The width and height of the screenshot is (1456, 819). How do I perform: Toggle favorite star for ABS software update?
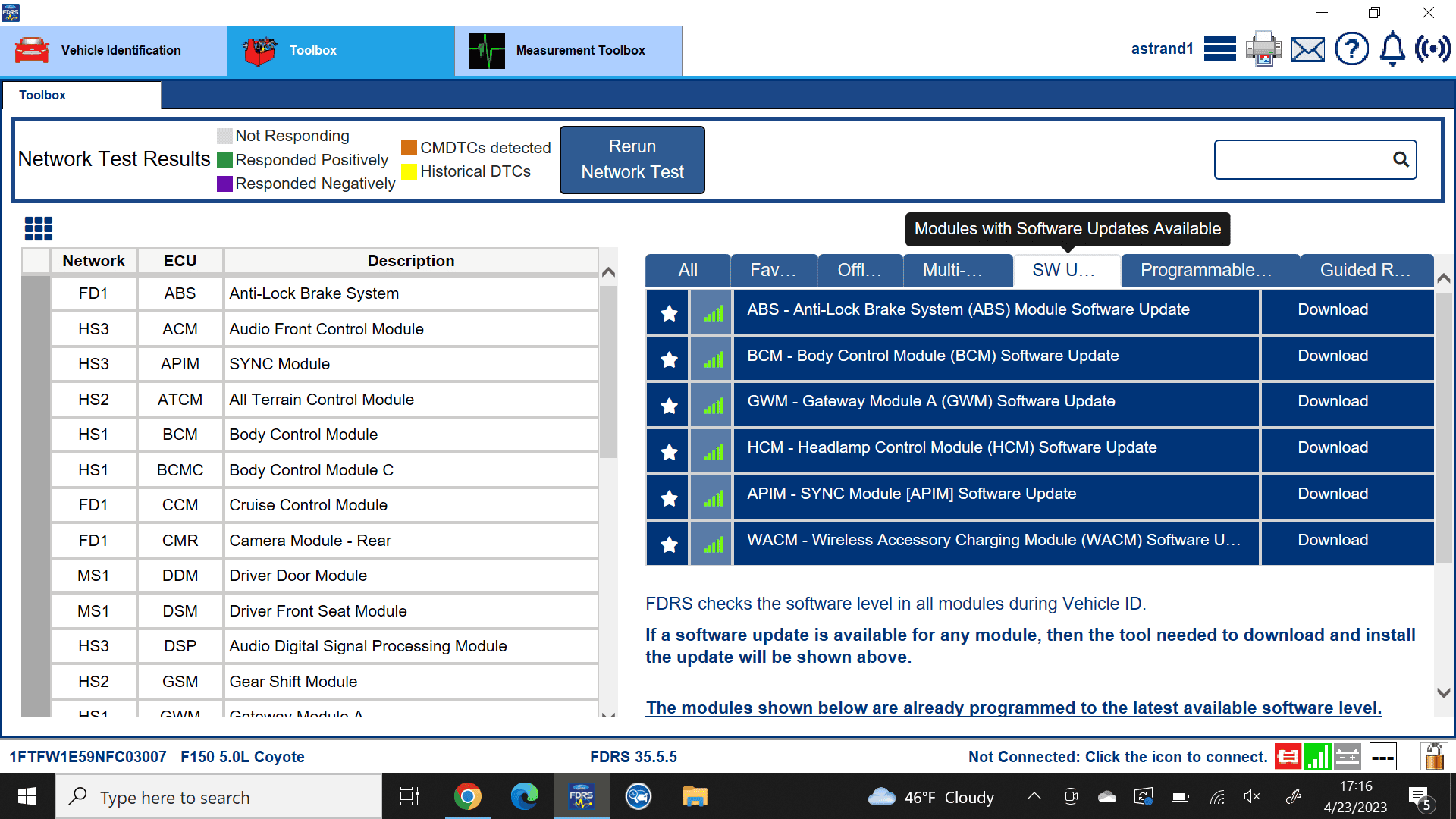coord(669,312)
